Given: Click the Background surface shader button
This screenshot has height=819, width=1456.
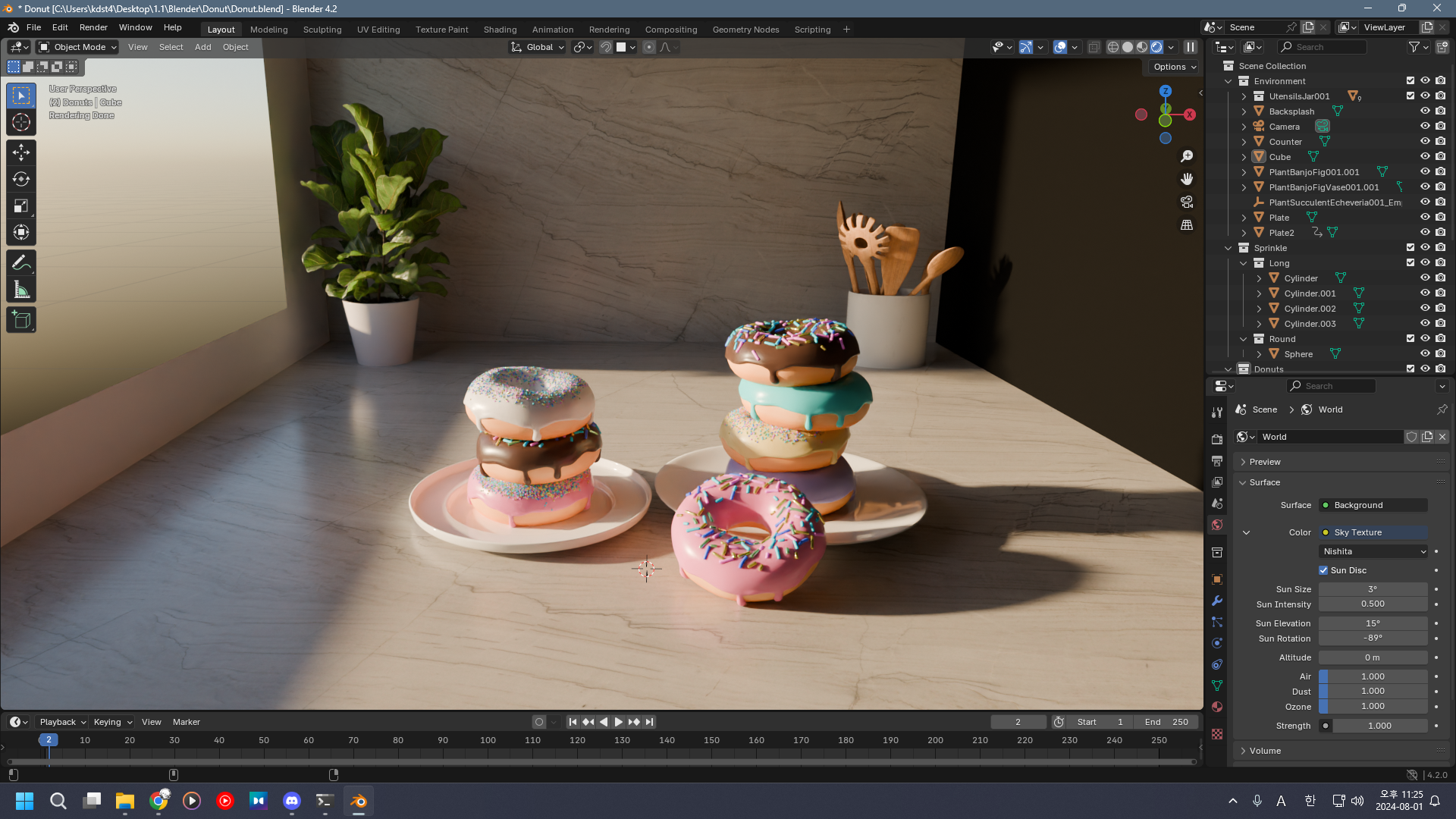Looking at the screenshot, I should [1373, 505].
